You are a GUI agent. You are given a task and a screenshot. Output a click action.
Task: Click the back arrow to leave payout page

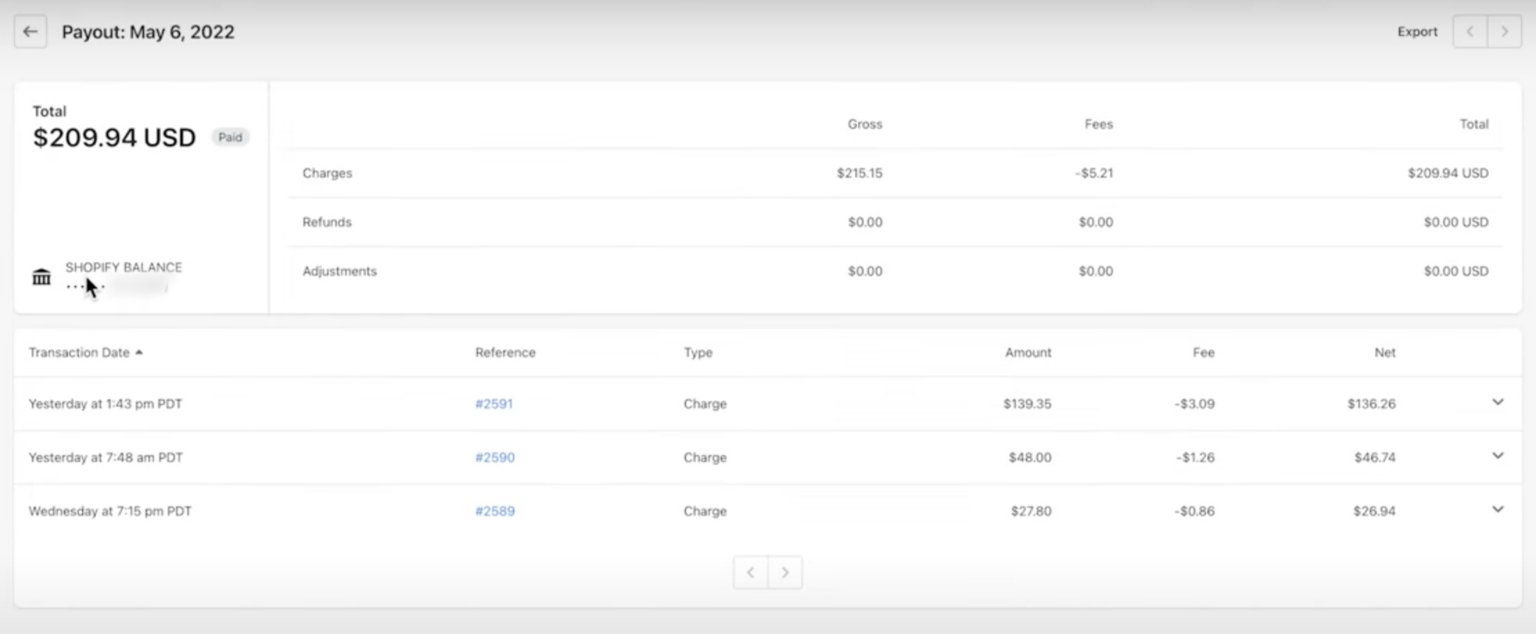[x=30, y=31]
